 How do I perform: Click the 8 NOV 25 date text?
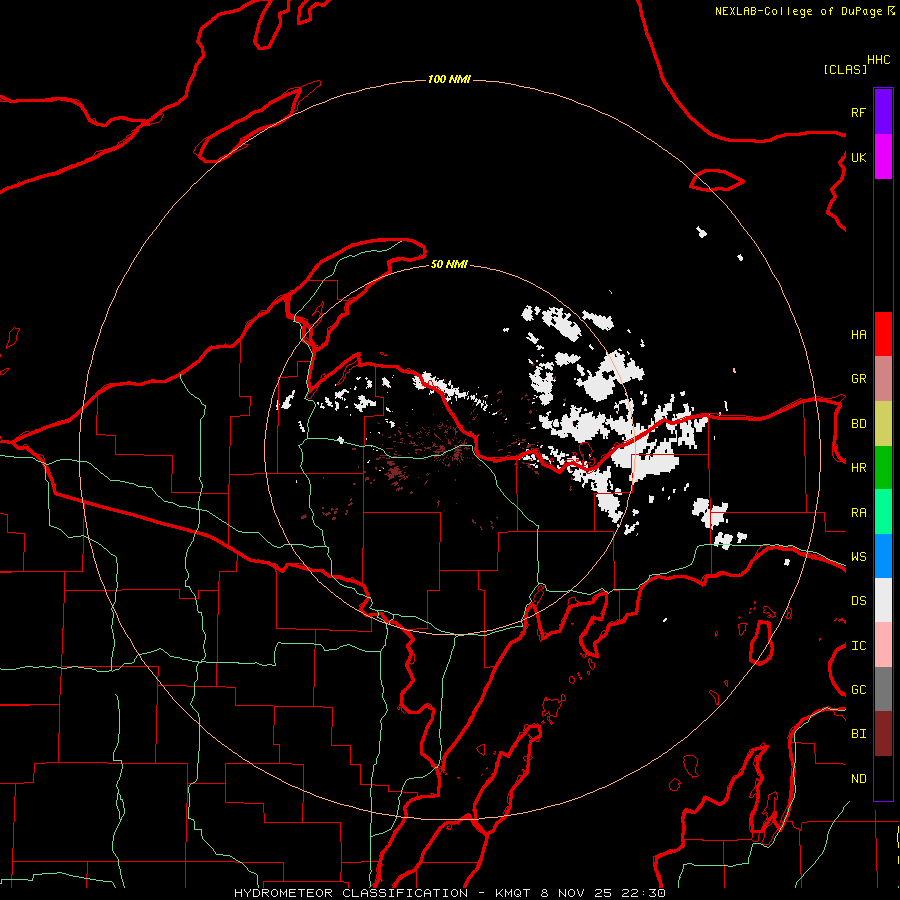[577, 893]
